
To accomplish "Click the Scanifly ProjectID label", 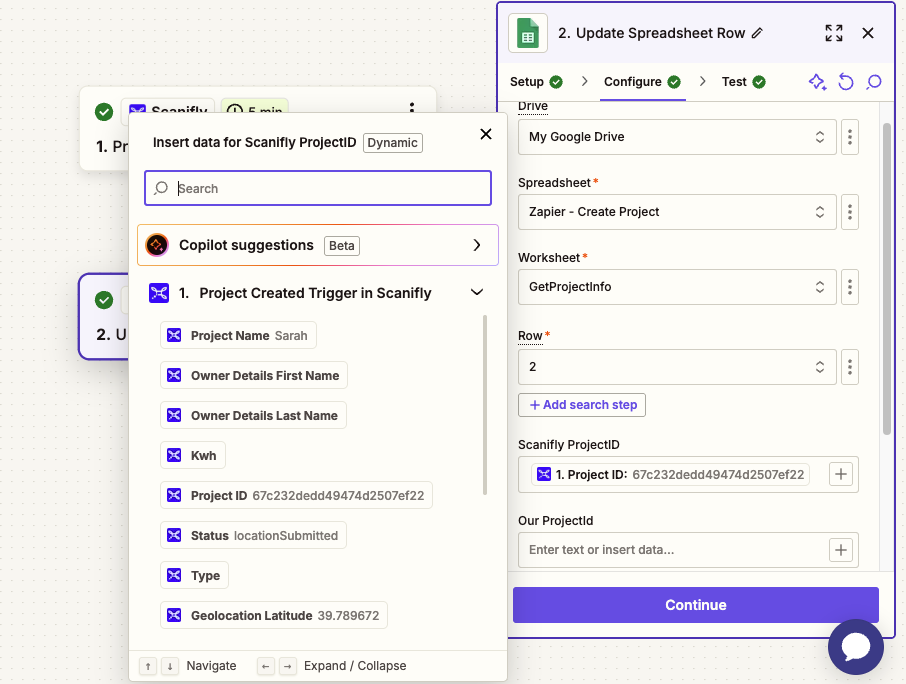I will (569, 445).
